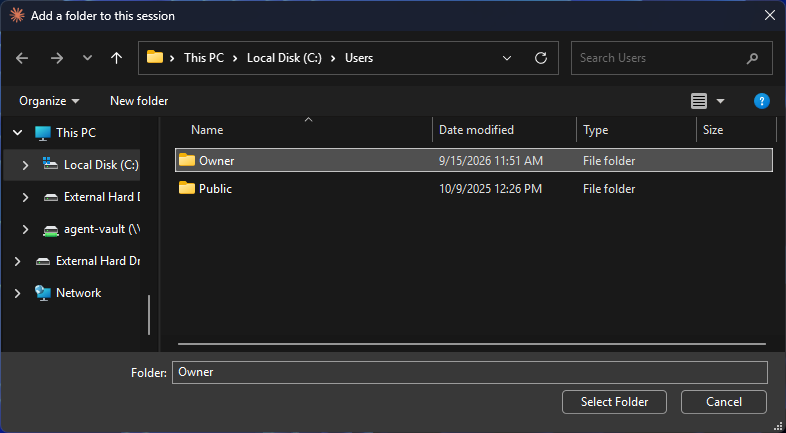The width and height of the screenshot is (786, 433).
Task: Select This PC in navigation pane
Action: click(76, 133)
